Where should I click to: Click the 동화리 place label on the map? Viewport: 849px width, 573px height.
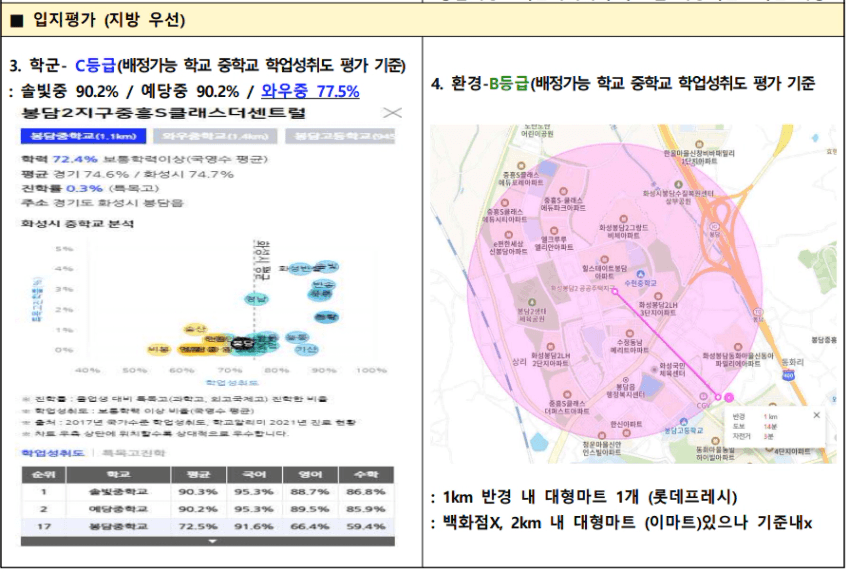click(793, 362)
